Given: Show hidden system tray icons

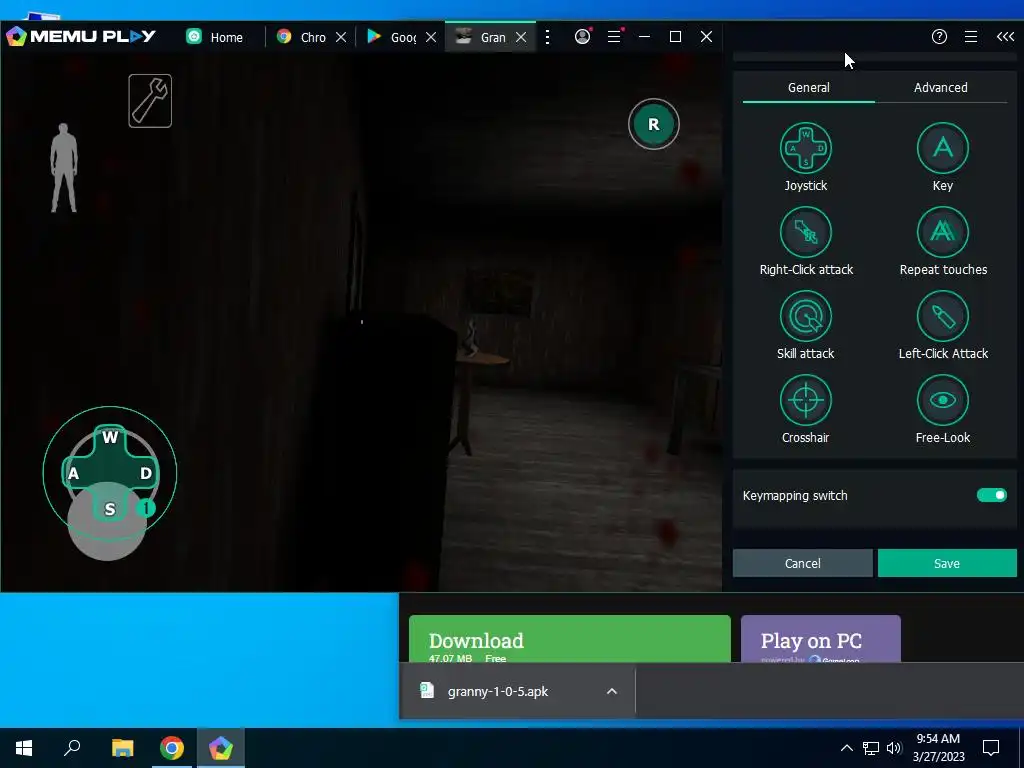Looking at the screenshot, I should pos(846,748).
